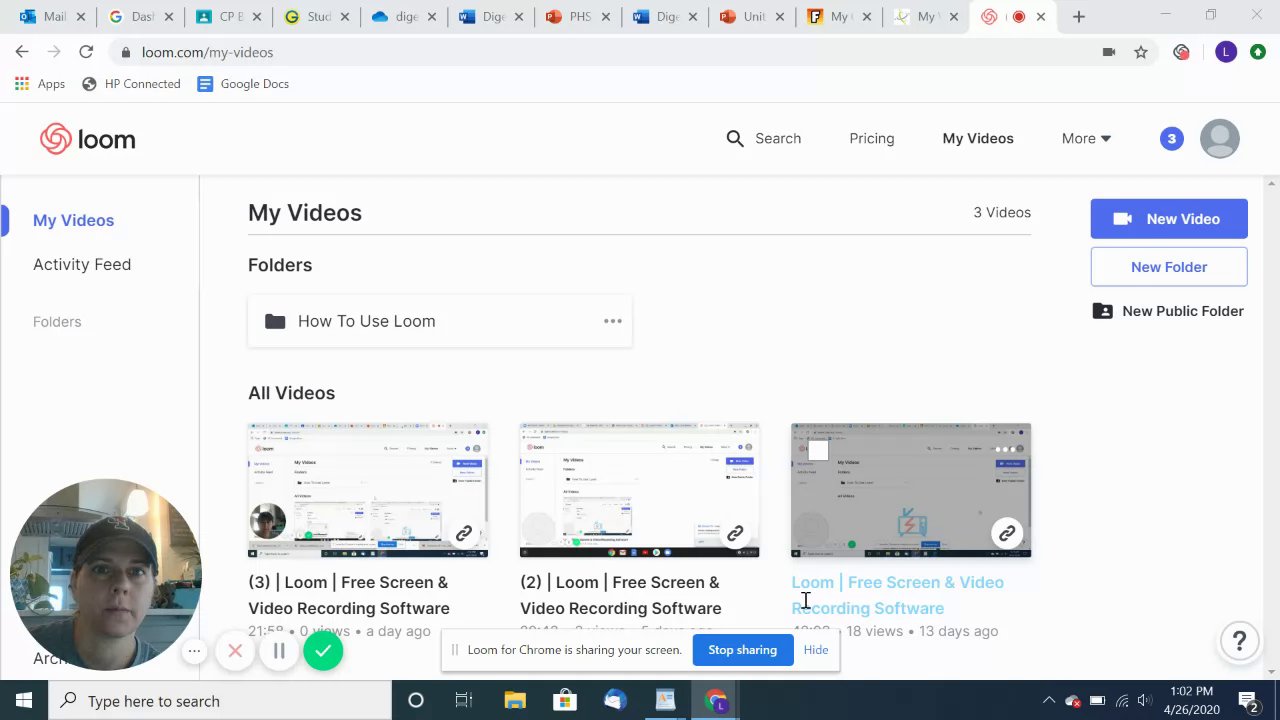The image size is (1280, 720).
Task: Click the green Chrome update icon
Action: click(1258, 52)
